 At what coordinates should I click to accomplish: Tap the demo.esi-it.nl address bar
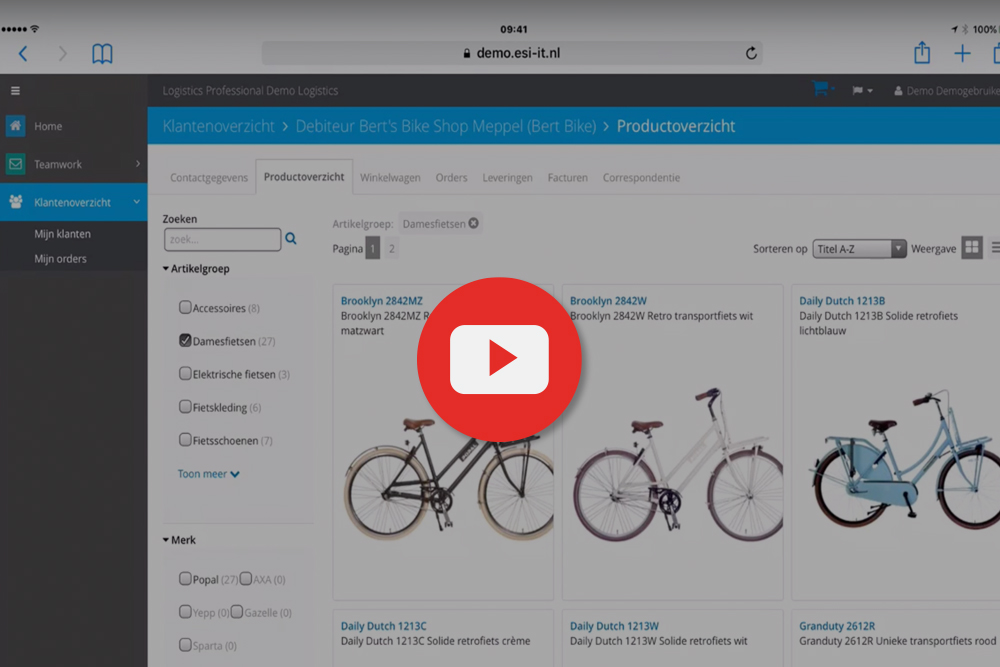pyautogui.click(x=512, y=53)
